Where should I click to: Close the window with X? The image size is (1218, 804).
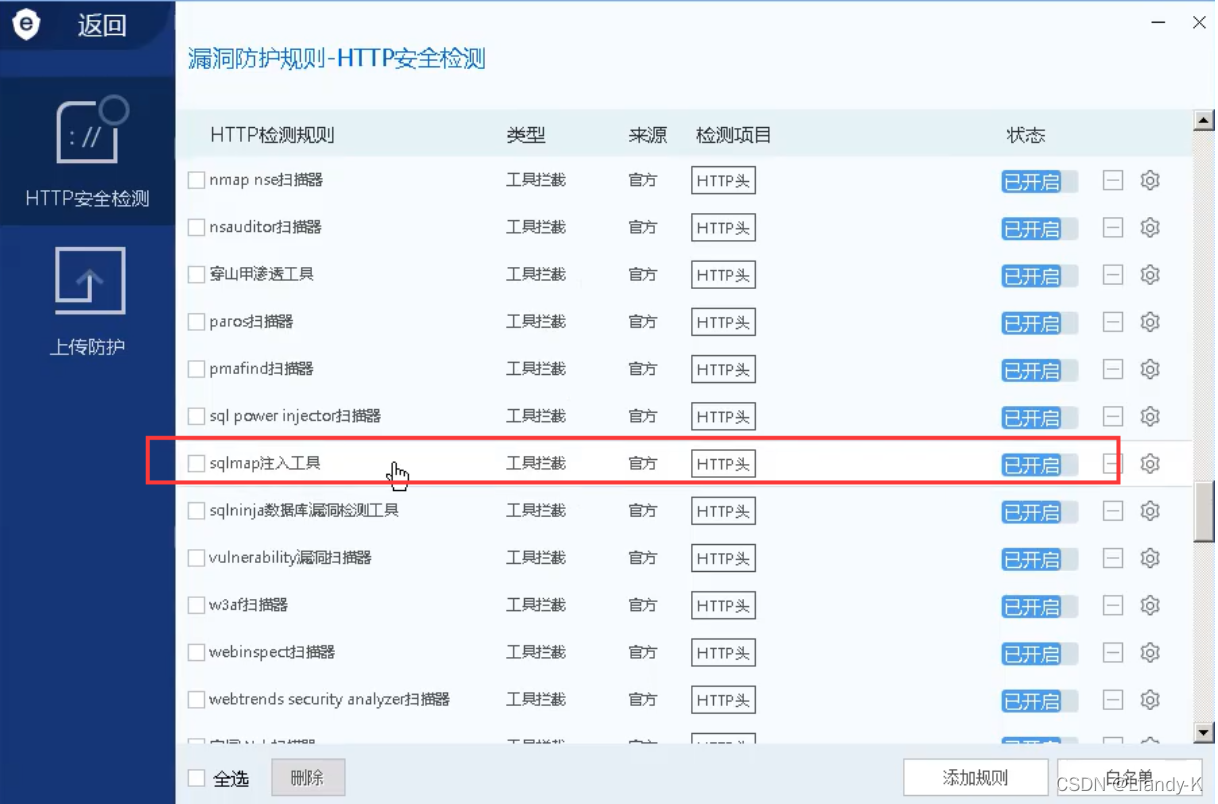coord(1199,23)
